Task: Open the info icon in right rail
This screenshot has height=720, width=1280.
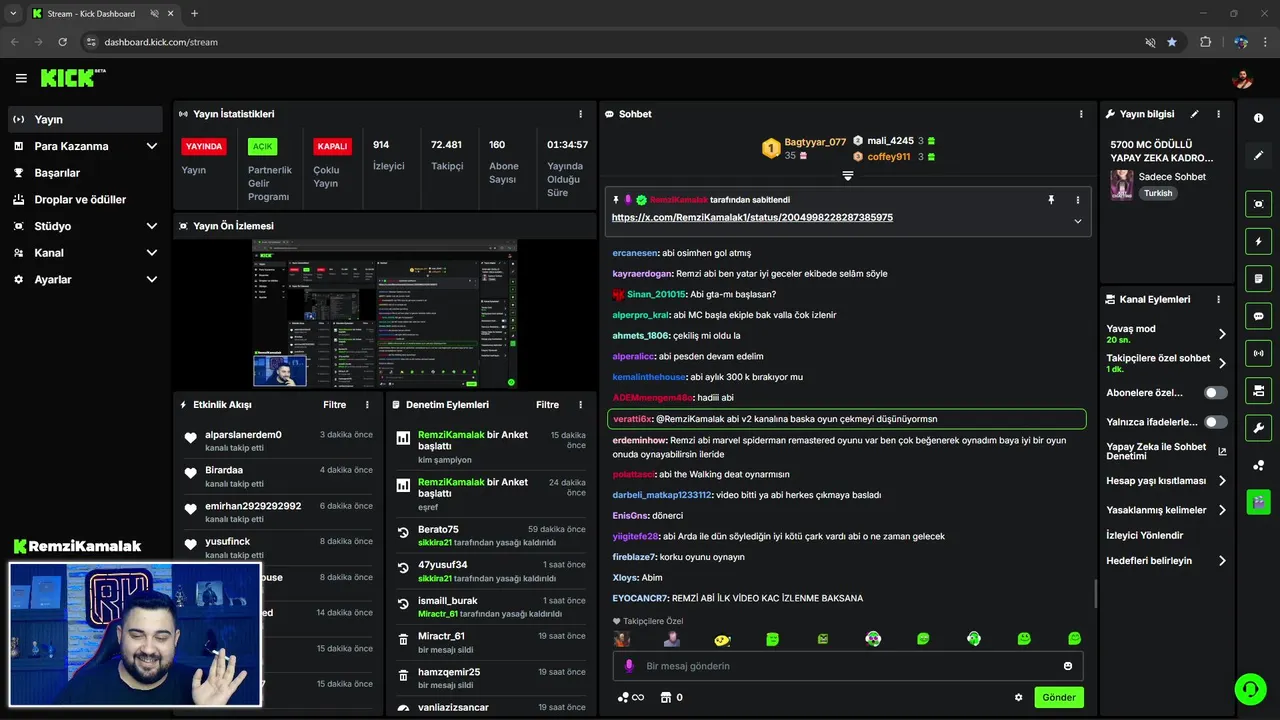Action: click(x=1258, y=118)
